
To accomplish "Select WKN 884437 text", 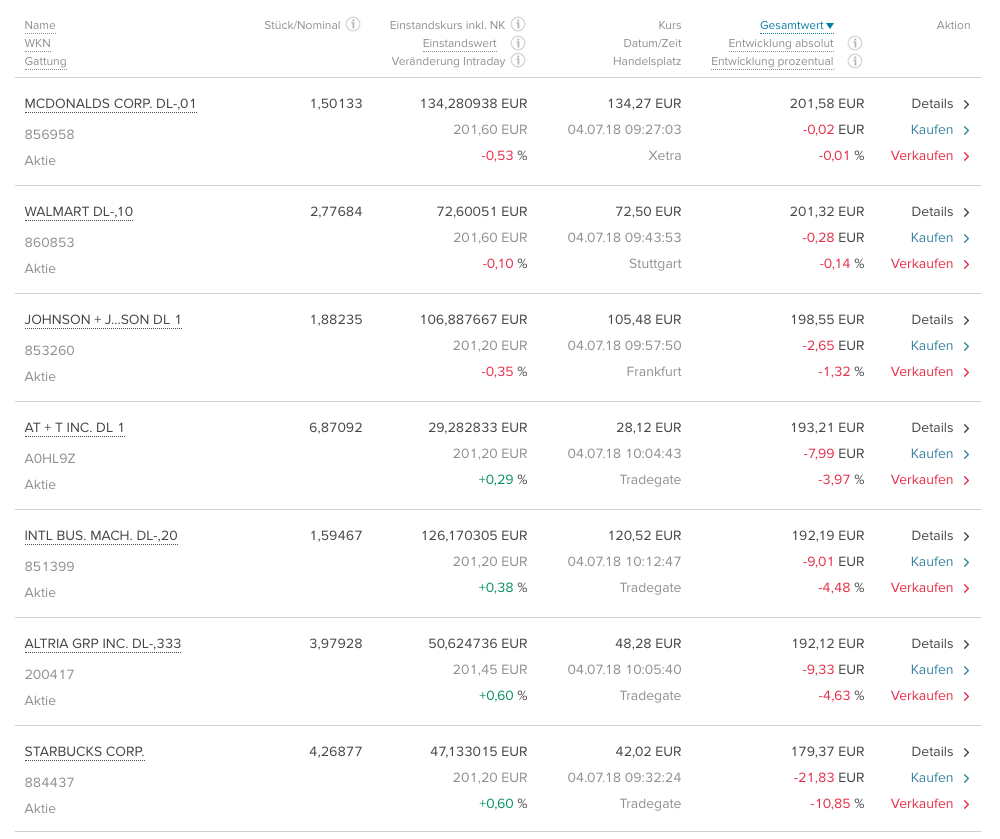I will [49, 782].
